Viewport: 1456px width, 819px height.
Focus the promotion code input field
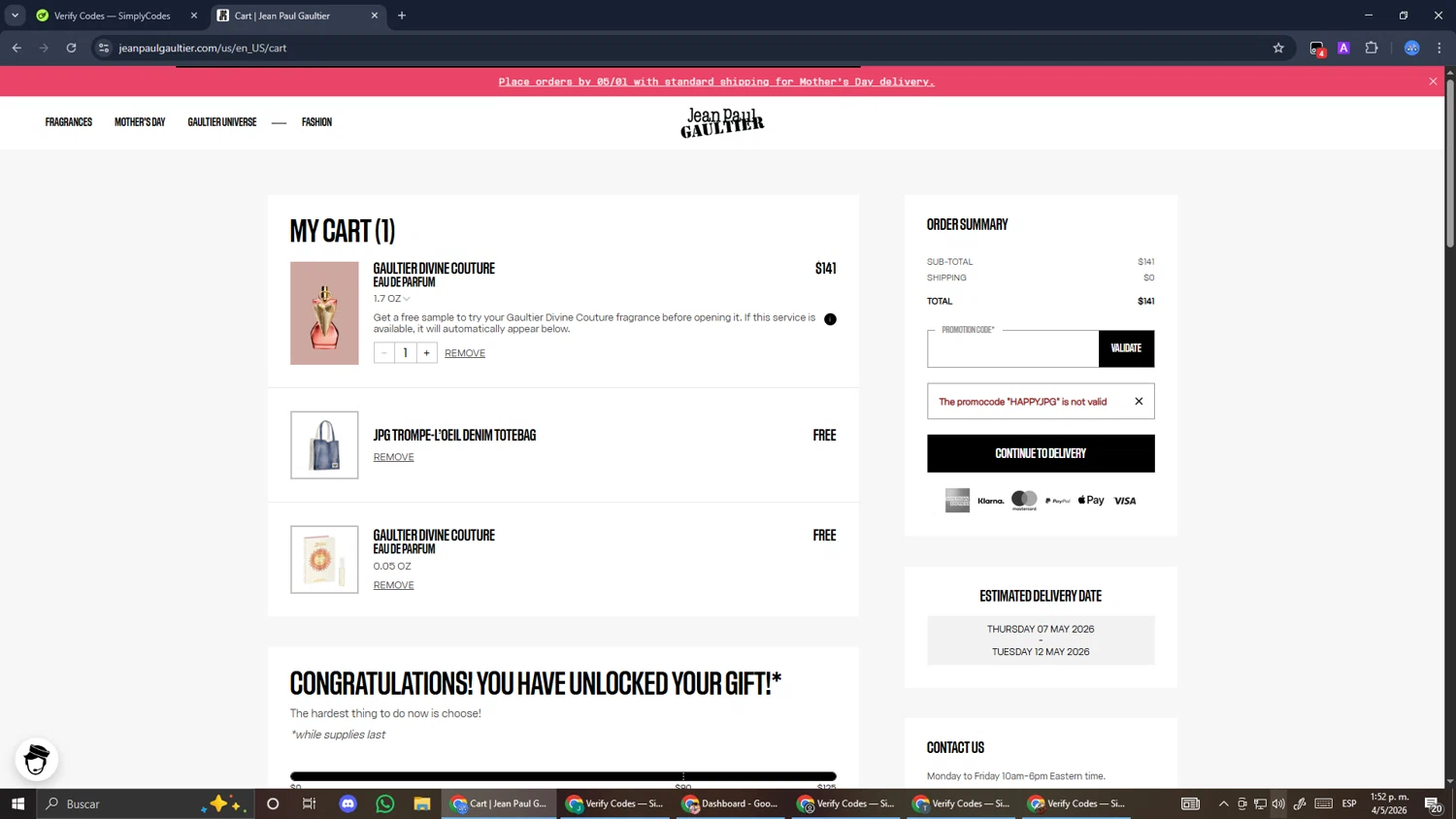[1012, 348]
